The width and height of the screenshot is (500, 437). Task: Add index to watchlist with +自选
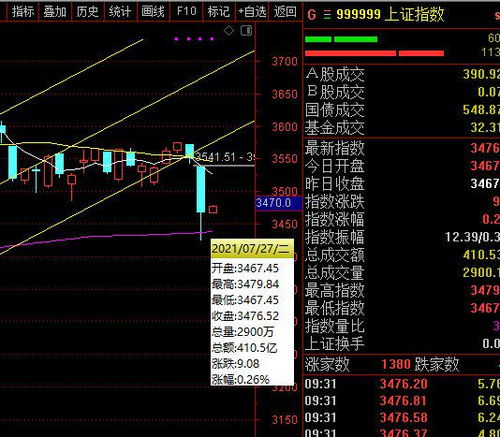pyautogui.click(x=252, y=11)
